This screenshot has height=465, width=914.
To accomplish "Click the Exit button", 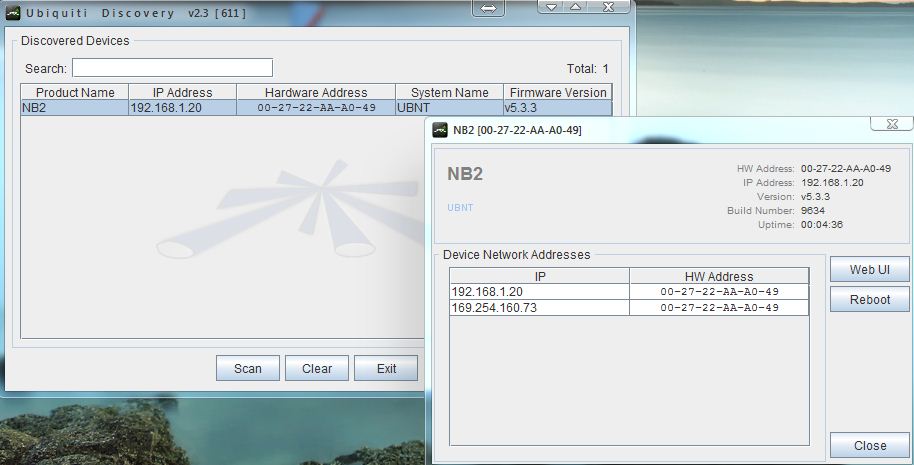I will [386, 368].
